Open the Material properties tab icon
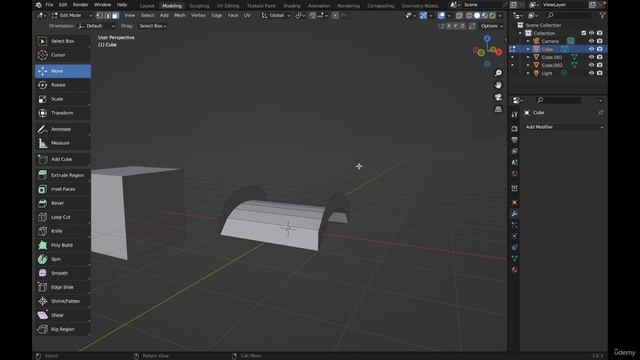The image size is (640, 360). point(514,269)
